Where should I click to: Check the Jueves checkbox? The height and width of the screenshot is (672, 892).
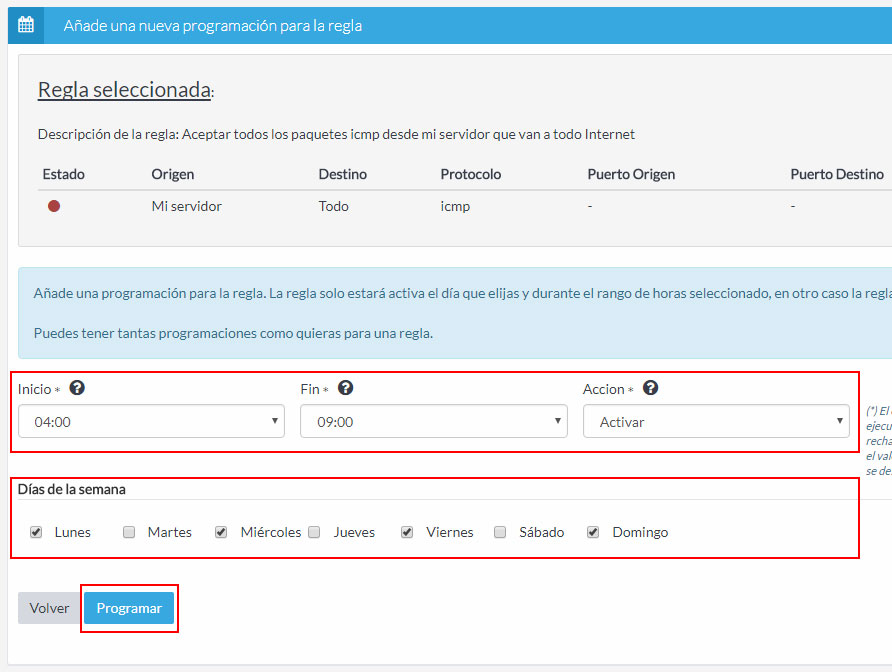point(314,532)
